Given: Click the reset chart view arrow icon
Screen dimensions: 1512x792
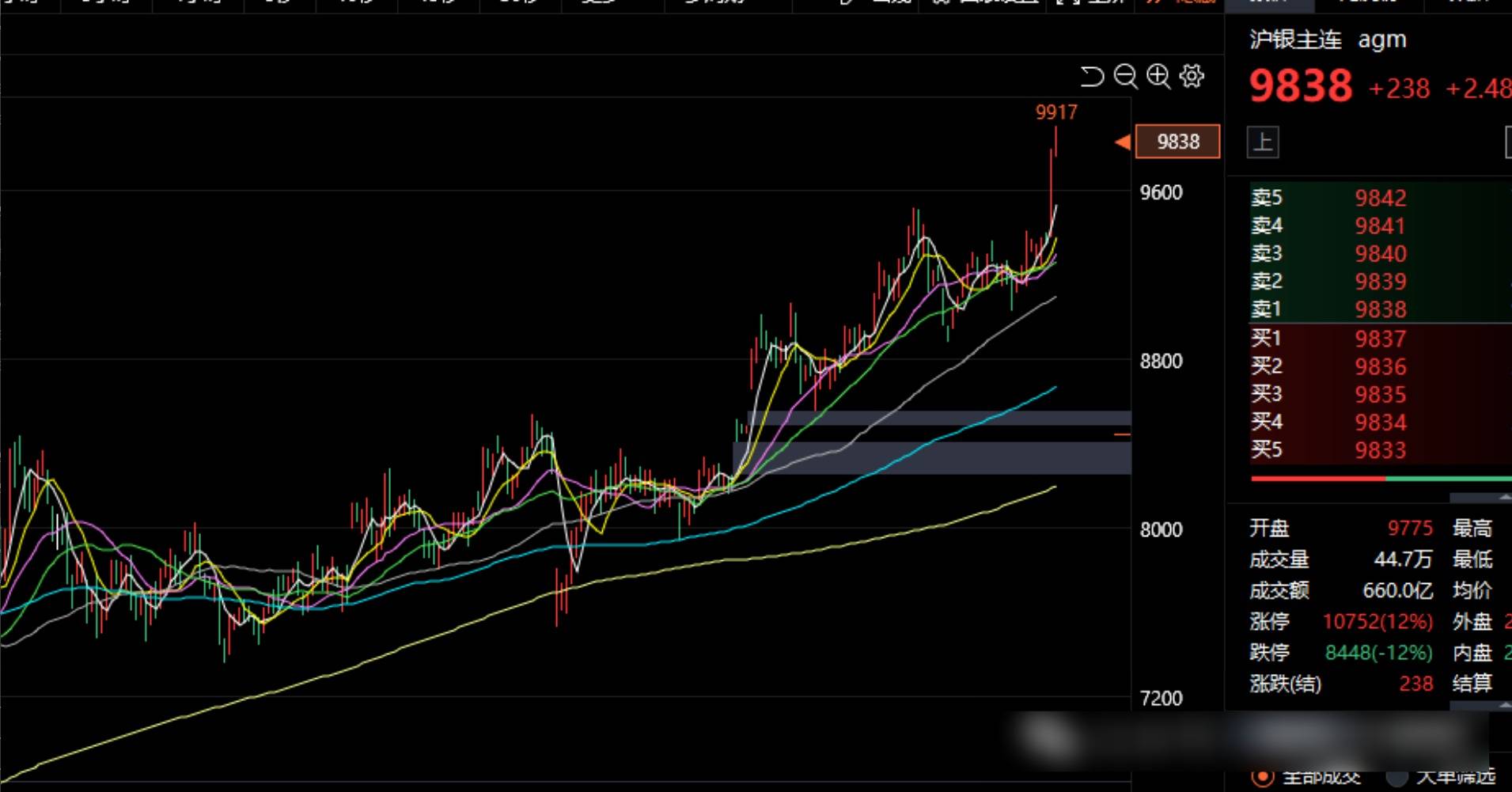Looking at the screenshot, I should tap(1092, 76).
